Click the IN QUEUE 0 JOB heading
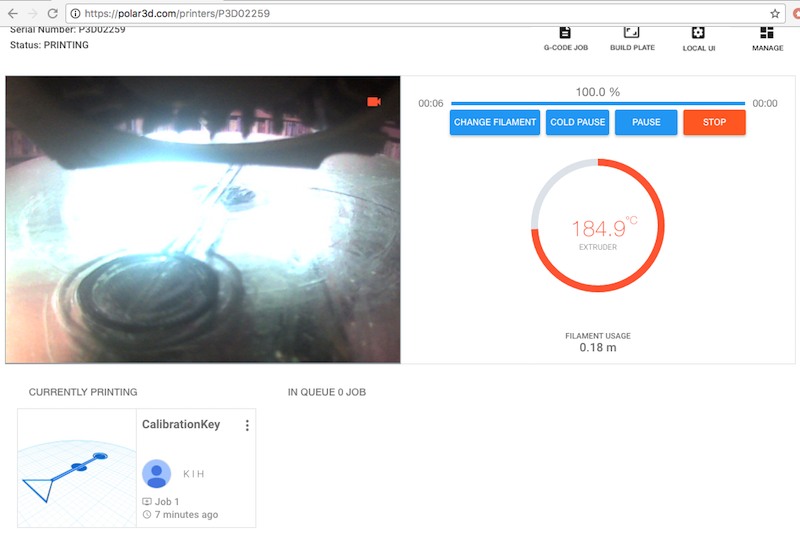 (x=327, y=392)
